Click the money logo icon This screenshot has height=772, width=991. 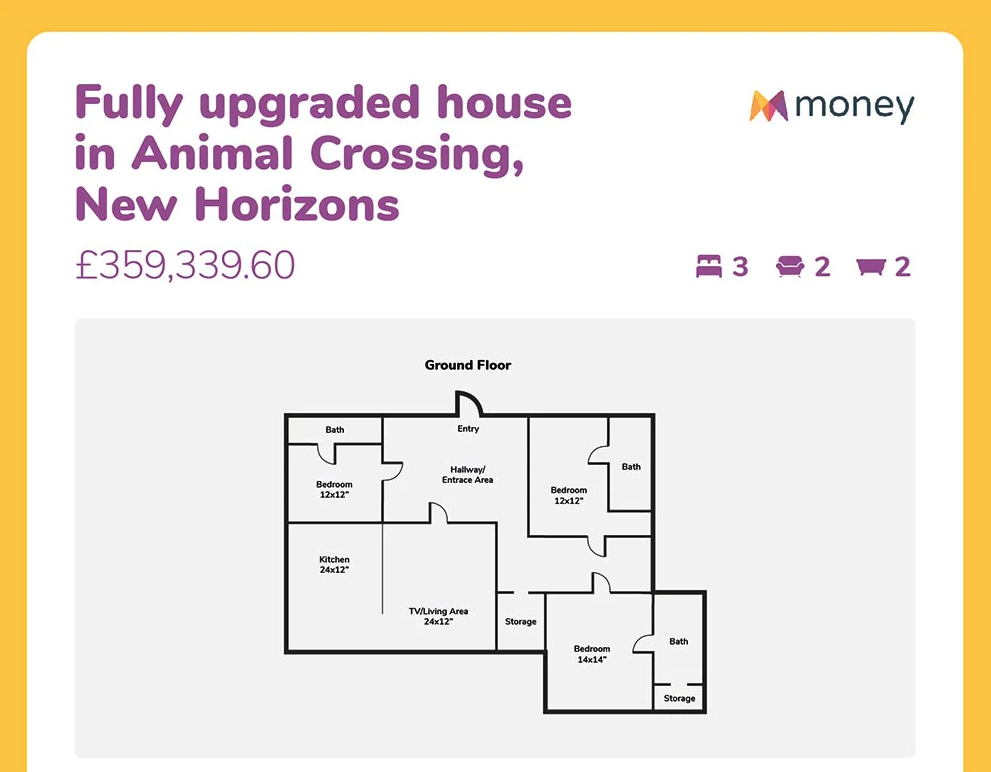pos(768,106)
